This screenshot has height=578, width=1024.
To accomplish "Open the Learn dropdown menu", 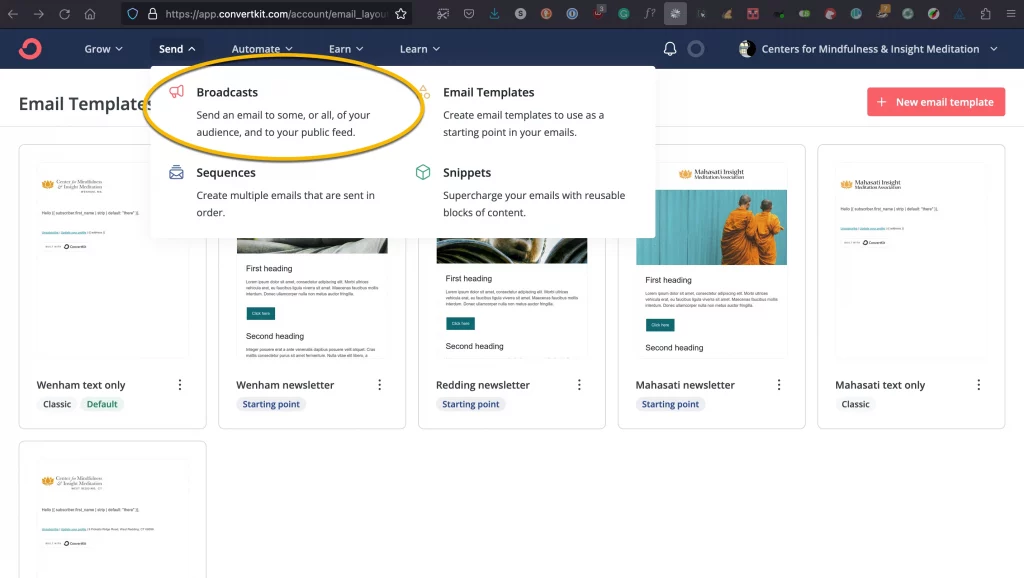I will [420, 49].
